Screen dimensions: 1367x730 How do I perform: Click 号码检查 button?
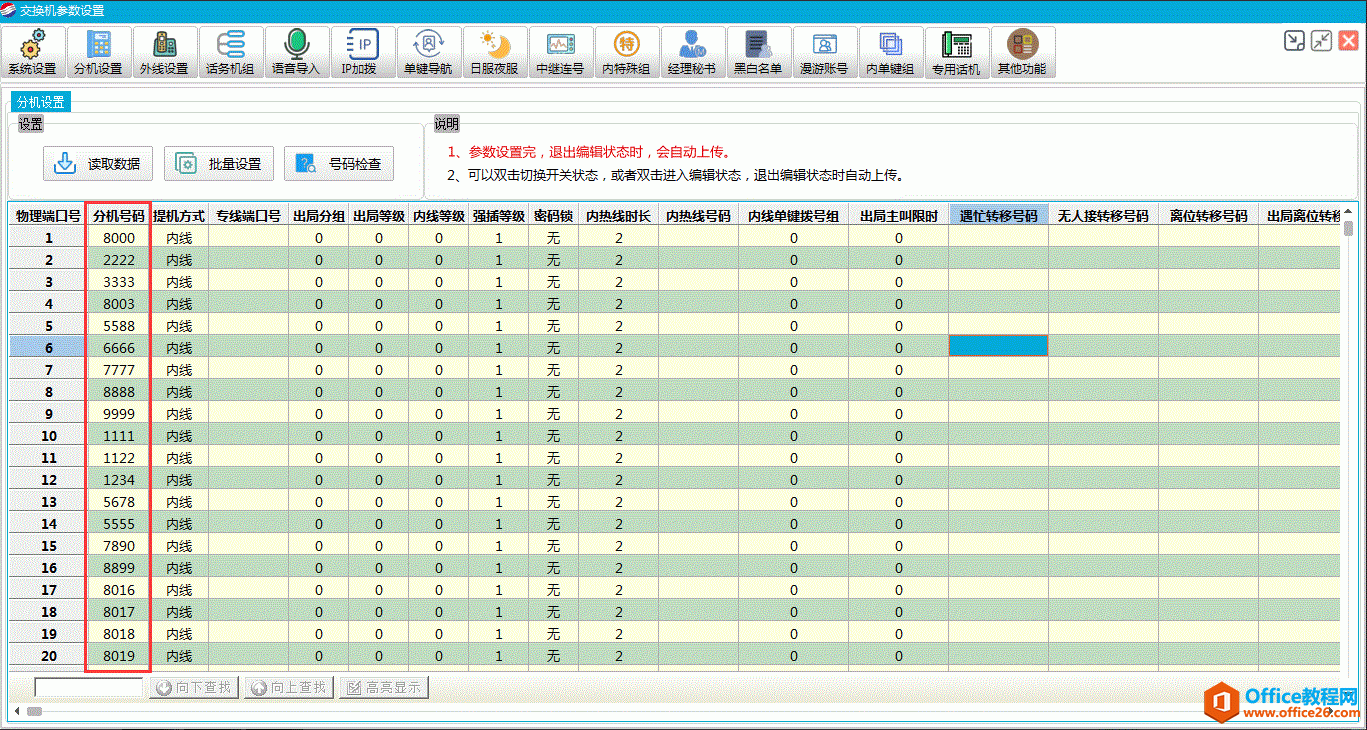[x=339, y=164]
